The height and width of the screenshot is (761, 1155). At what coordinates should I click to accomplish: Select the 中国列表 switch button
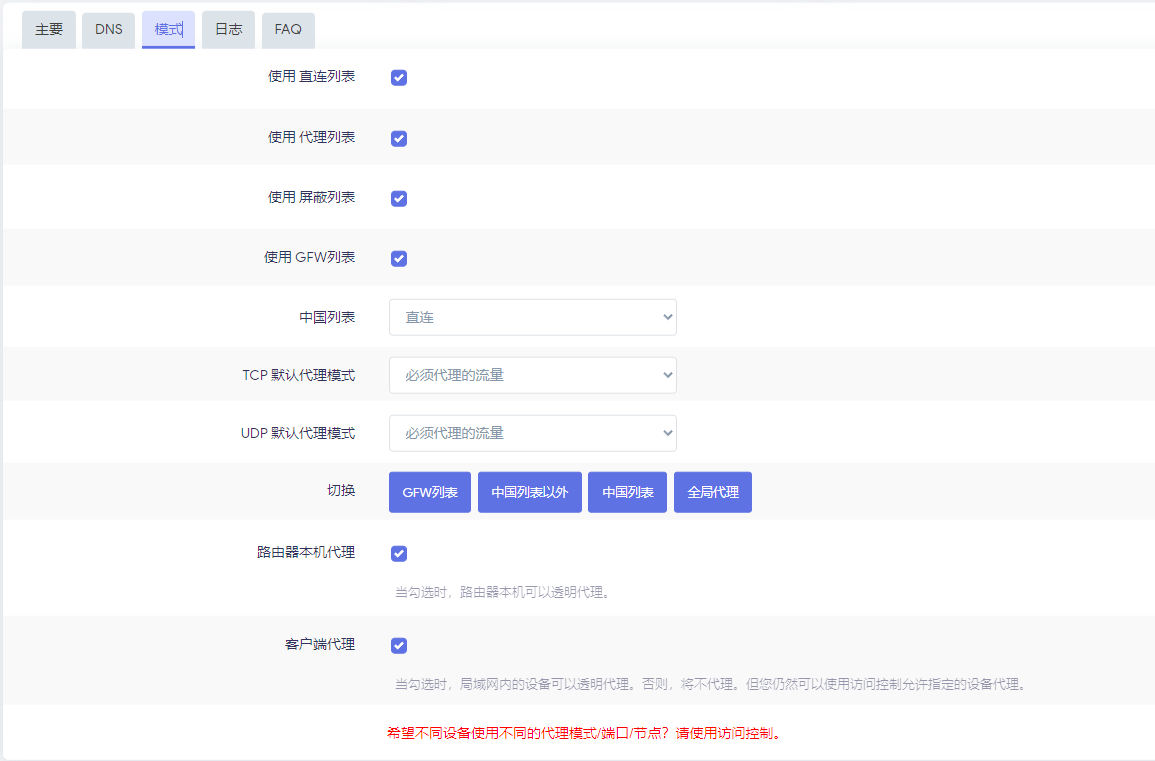point(627,492)
